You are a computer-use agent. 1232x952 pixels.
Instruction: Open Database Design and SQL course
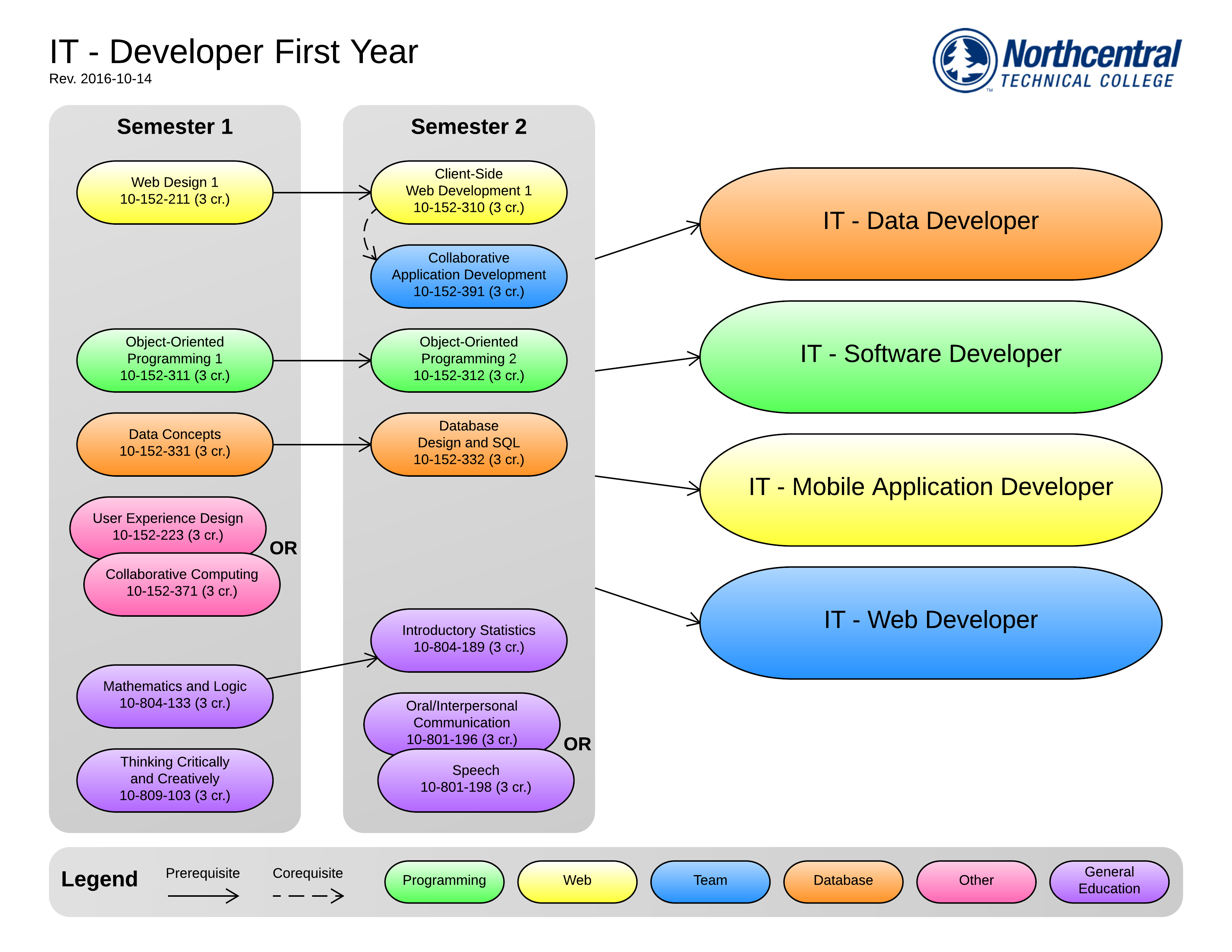tap(468, 444)
